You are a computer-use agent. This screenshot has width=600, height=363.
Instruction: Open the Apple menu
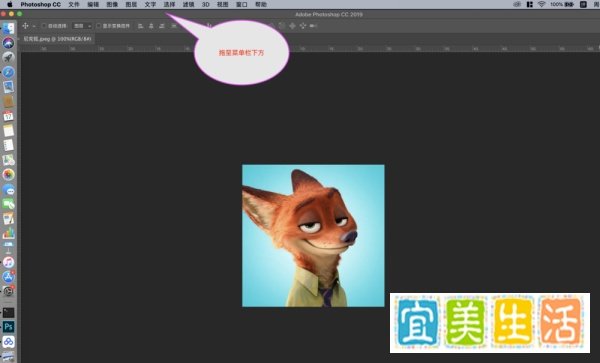coord(10,5)
